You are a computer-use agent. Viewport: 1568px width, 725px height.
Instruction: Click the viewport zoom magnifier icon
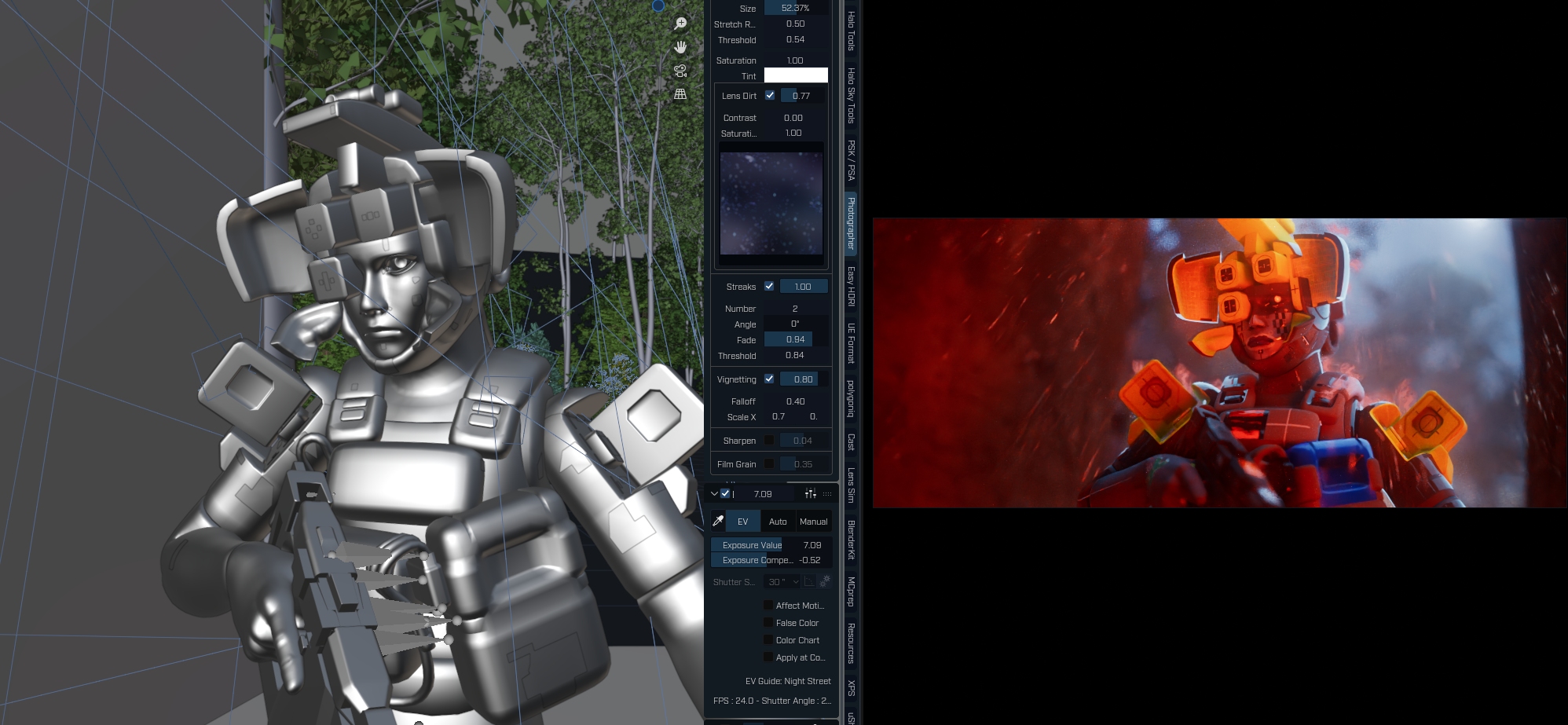pos(680,24)
